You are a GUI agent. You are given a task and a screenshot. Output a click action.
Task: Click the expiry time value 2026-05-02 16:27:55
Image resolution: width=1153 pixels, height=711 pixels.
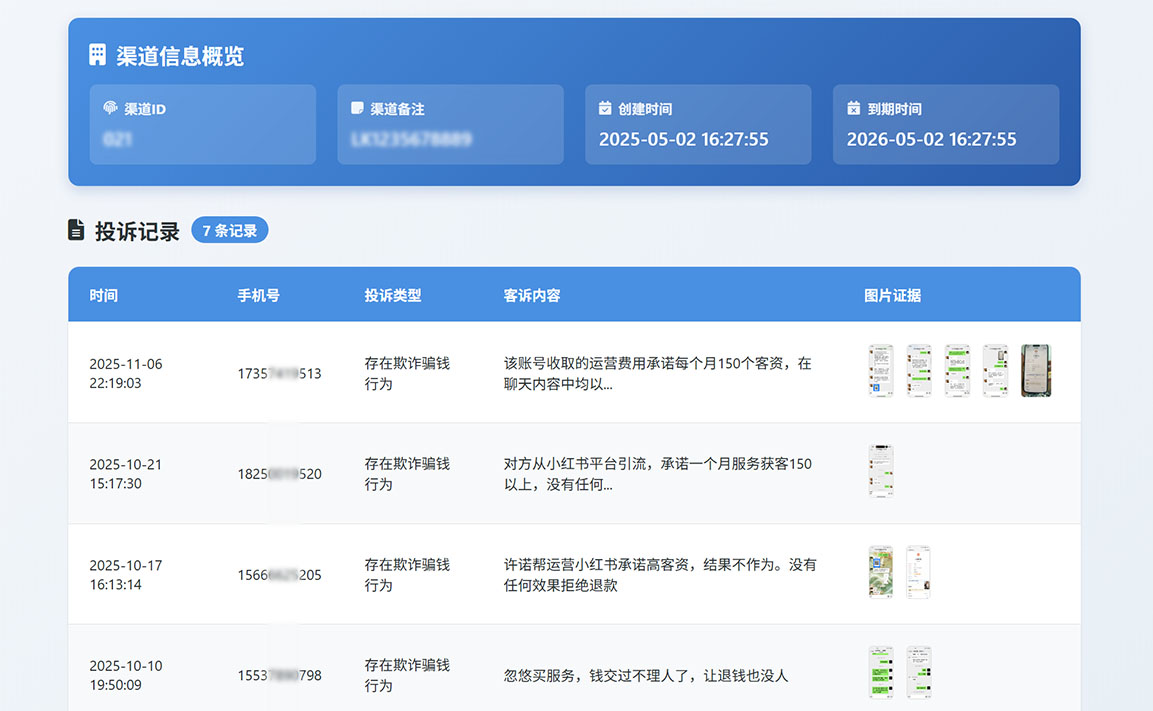(931, 139)
